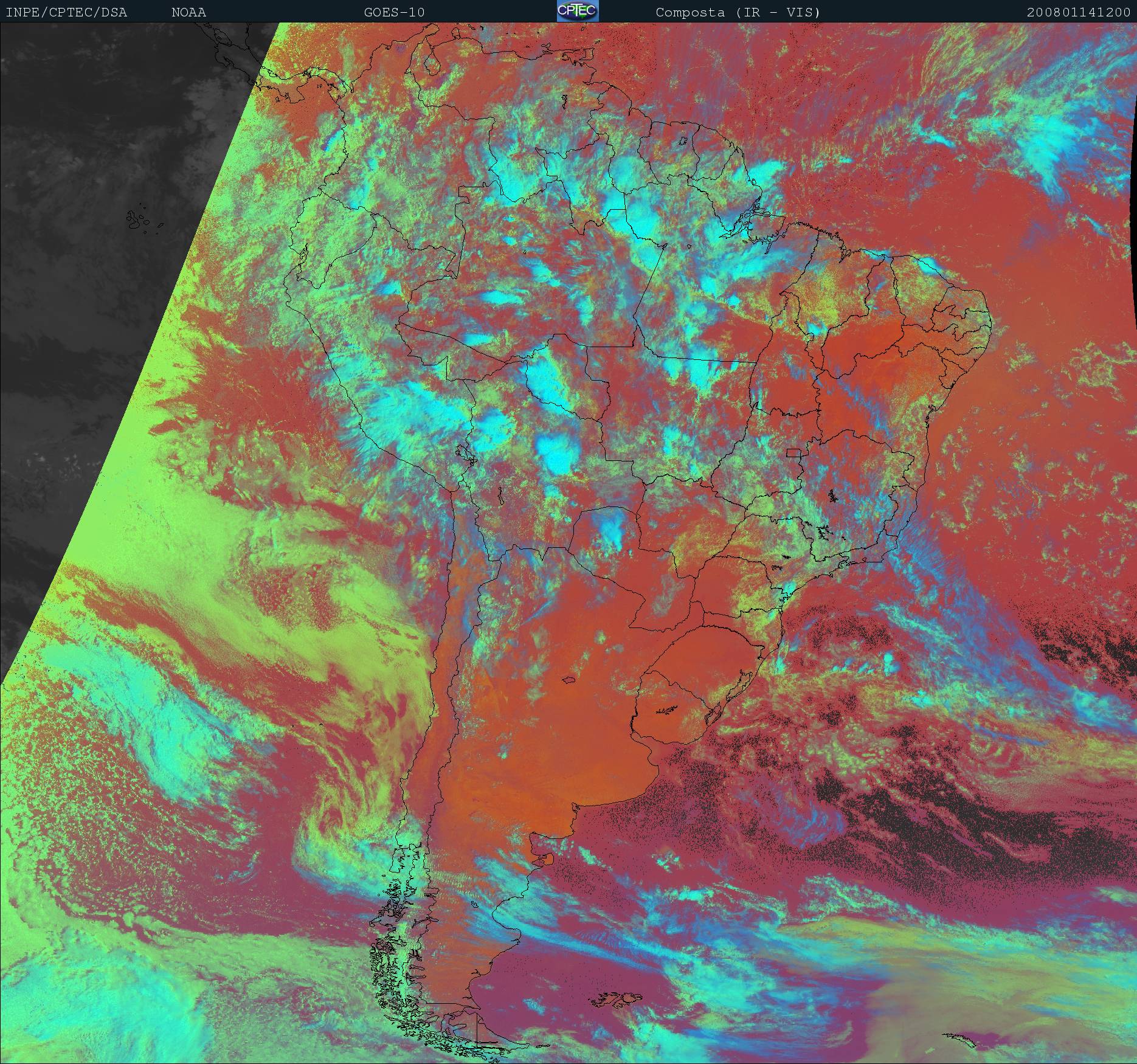This screenshot has width=1137, height=1064.
Task: Click the Distrito Federal square in Brazil
Action: (x=794, y=452)
